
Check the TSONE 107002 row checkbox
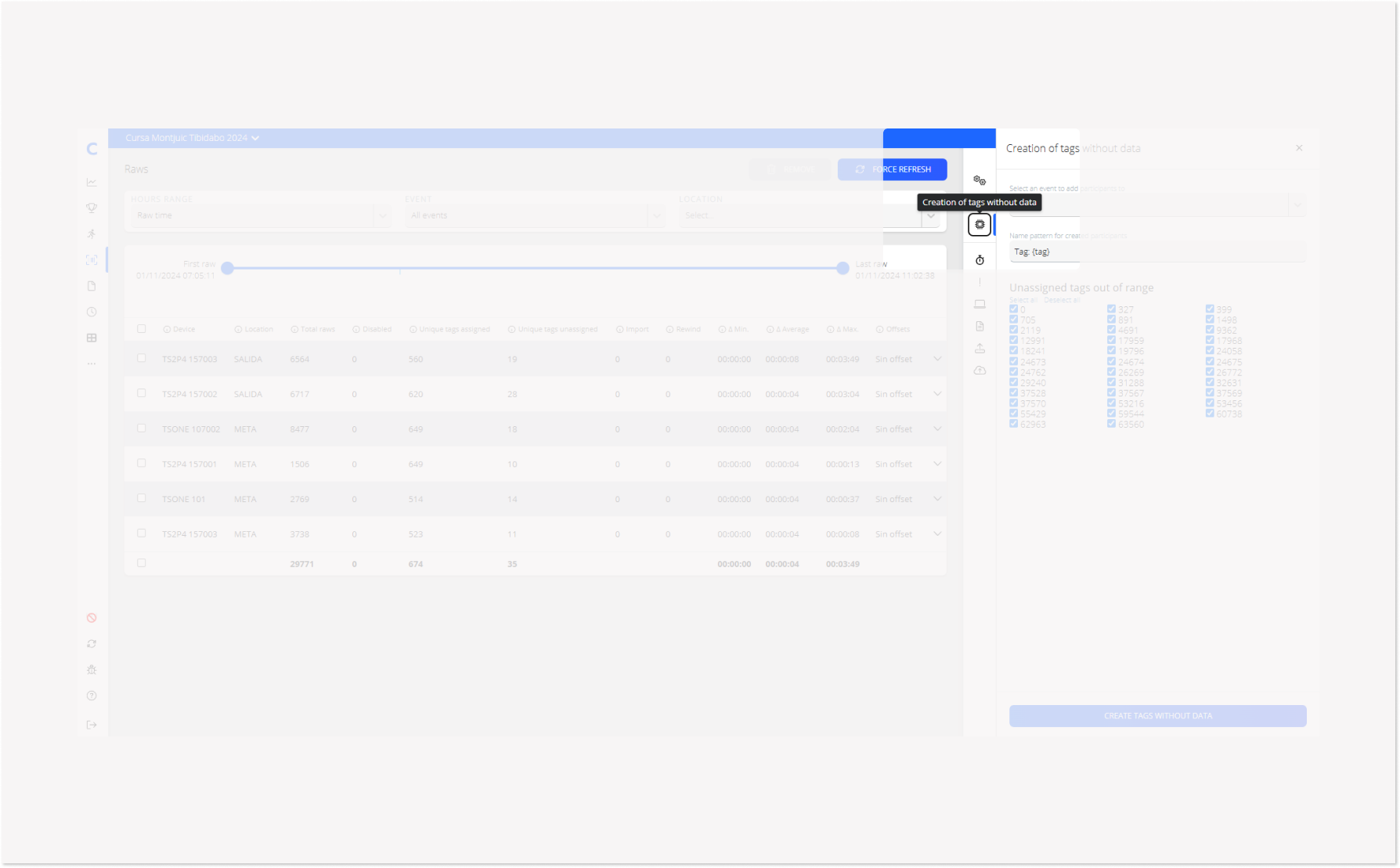pyautogui.click(x=142, y=429)
